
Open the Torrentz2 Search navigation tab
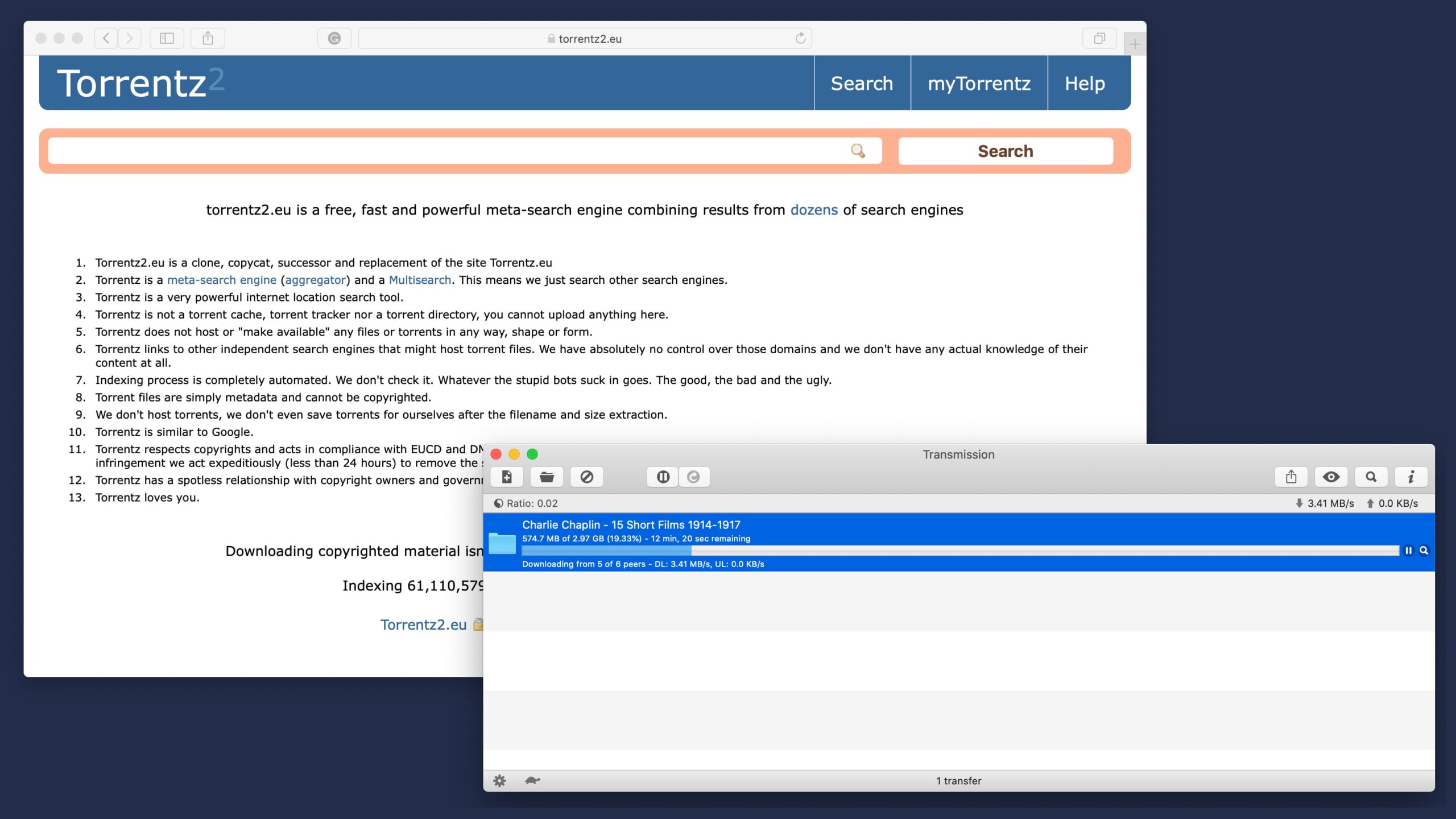(x=862, y=84)
